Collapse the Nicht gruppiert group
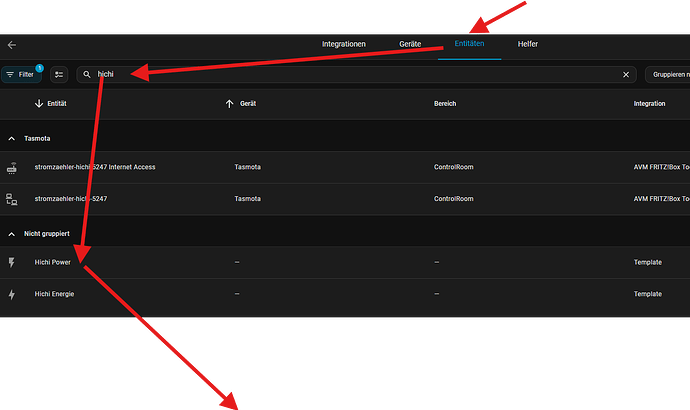Screen dimensions: 690x410 (x=12, y=234)
